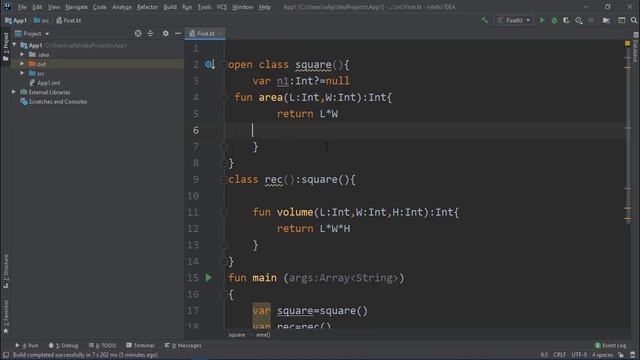Image resolution: width=640 pixels, height=360 pixels.
Task: Click the App1 breadcrumb in the navigation bar
Action: click(16, 20)
